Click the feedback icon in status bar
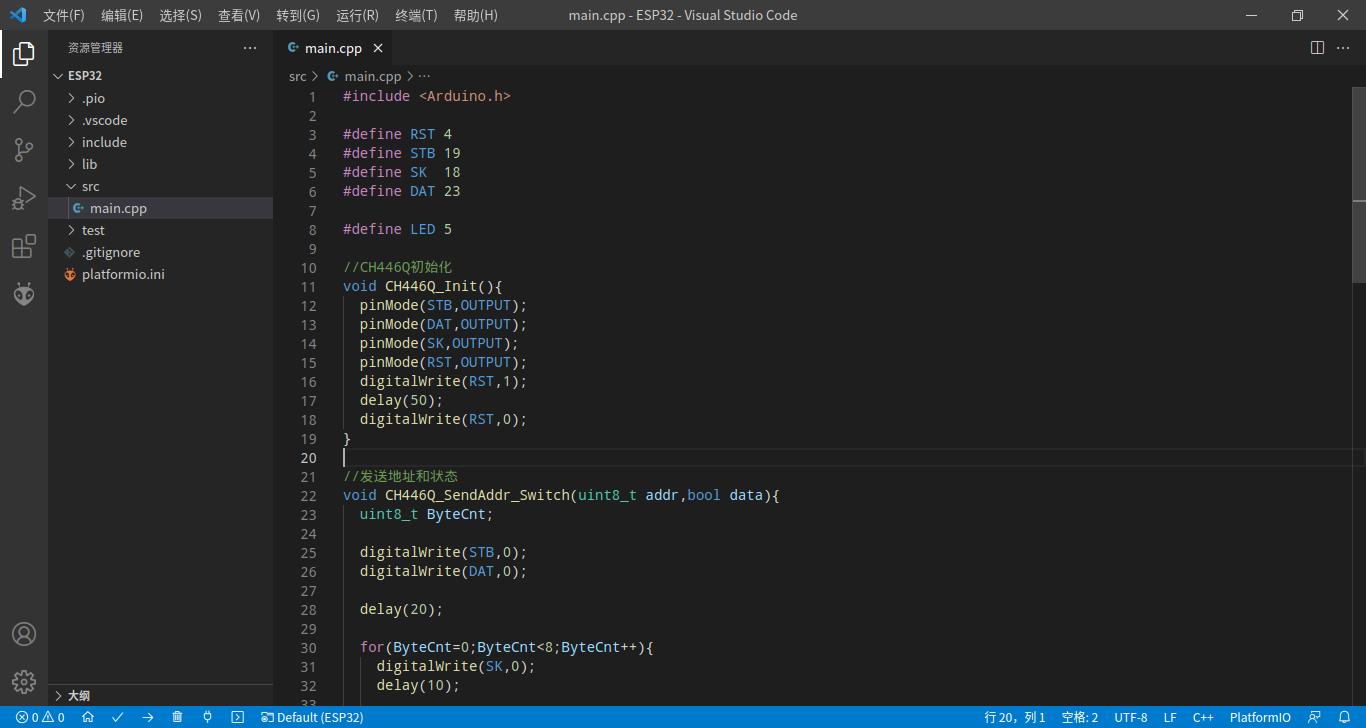The image size is (1366, 728). [1314, 717]
